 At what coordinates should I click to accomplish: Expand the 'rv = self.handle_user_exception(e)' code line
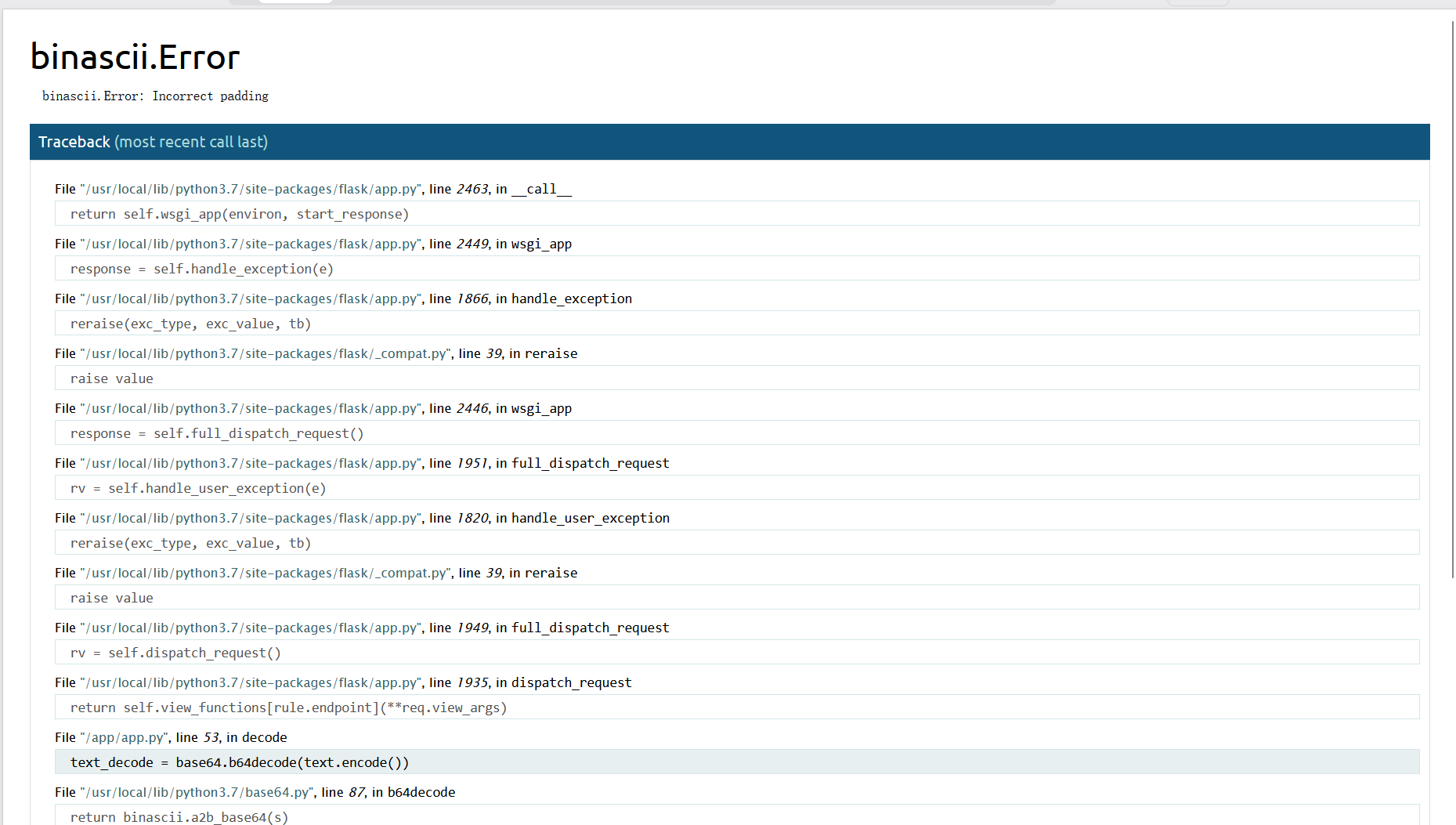tap(197, 488)
